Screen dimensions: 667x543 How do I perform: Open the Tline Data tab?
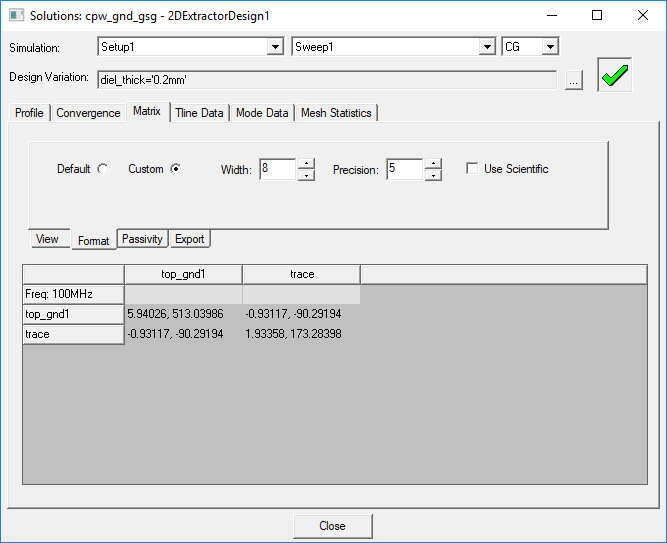pyautogui.click(x=199, y=113)
